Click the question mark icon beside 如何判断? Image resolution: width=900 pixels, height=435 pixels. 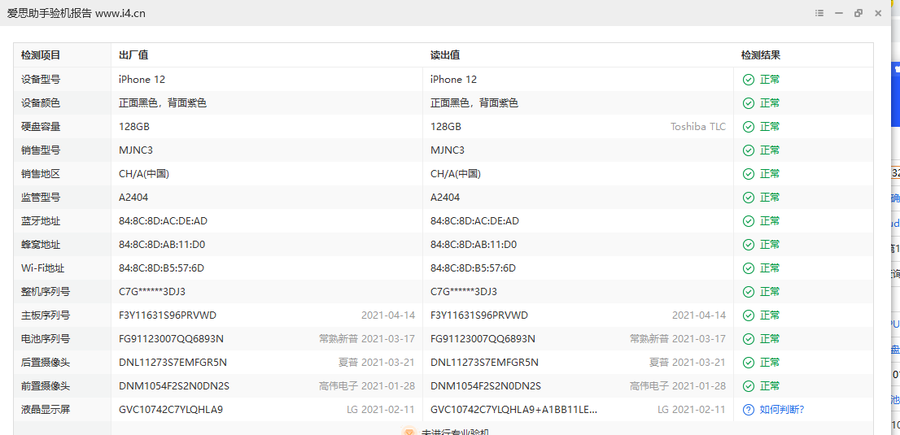[747, 409]
